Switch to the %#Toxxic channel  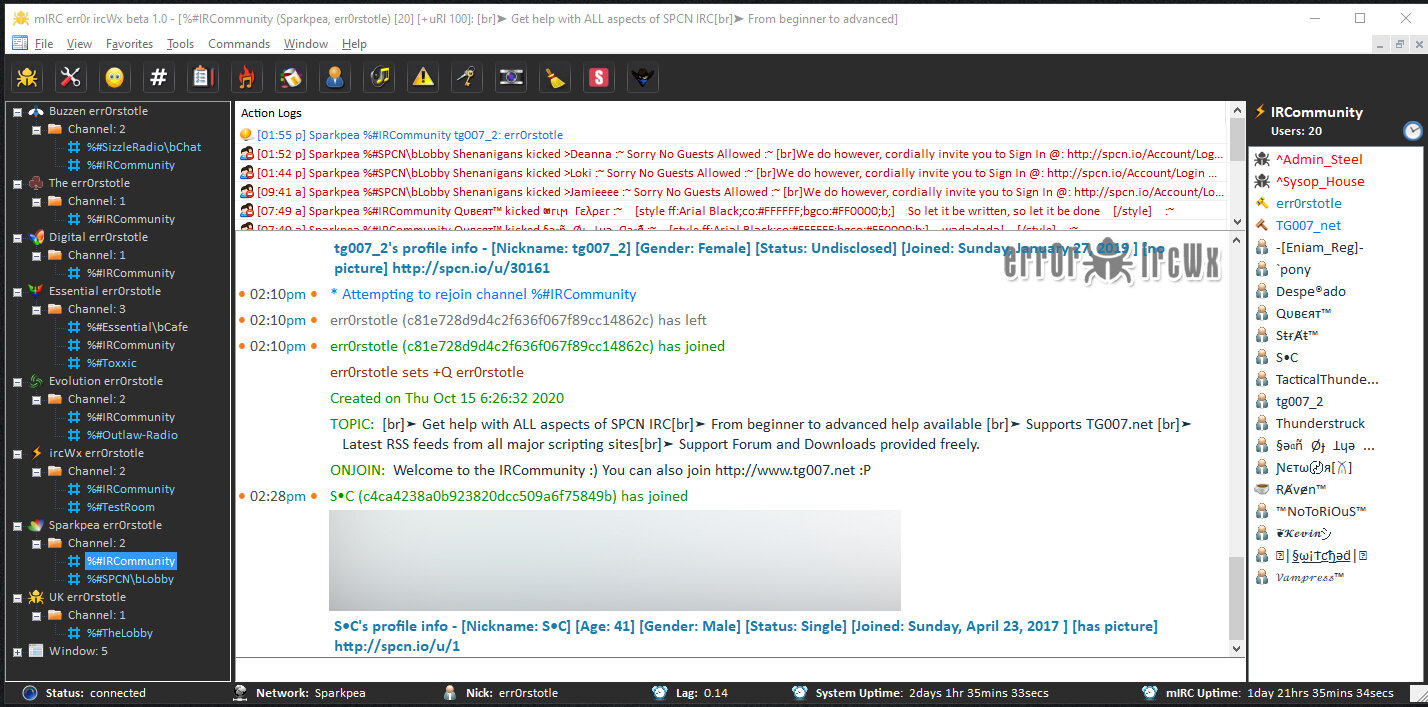pos(111,363)
